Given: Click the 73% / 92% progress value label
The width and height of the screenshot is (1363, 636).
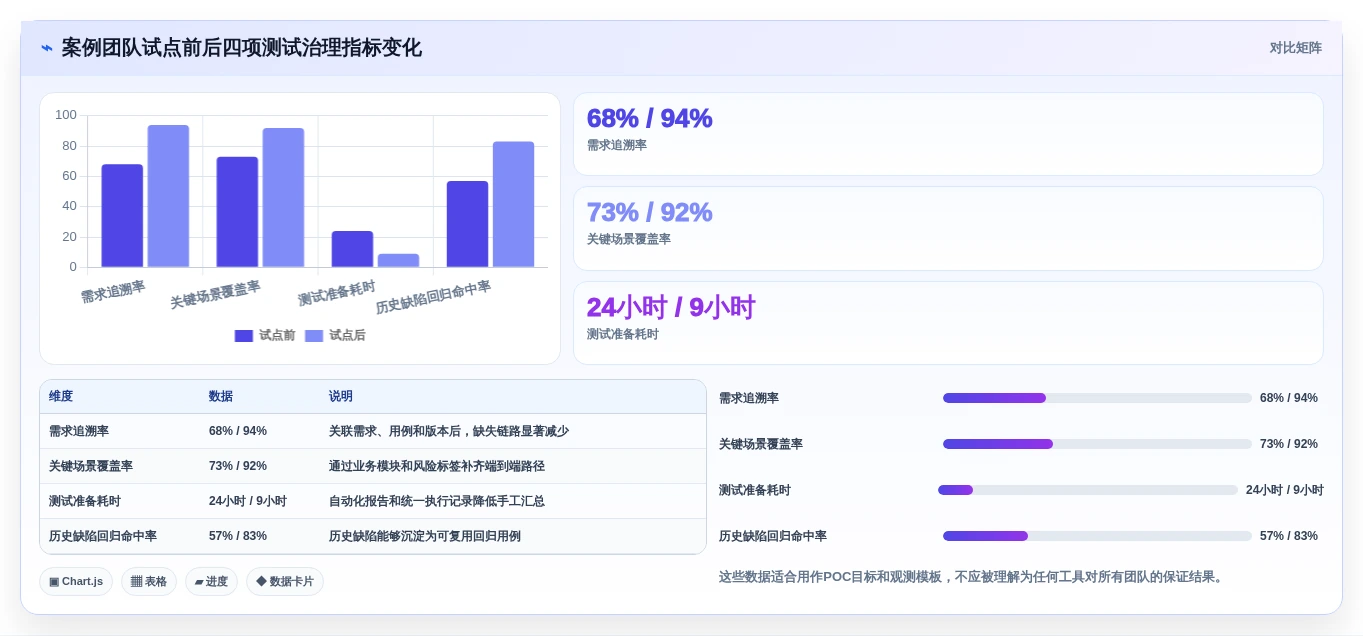Looking at the screenshot, I should coord(1289,444).
